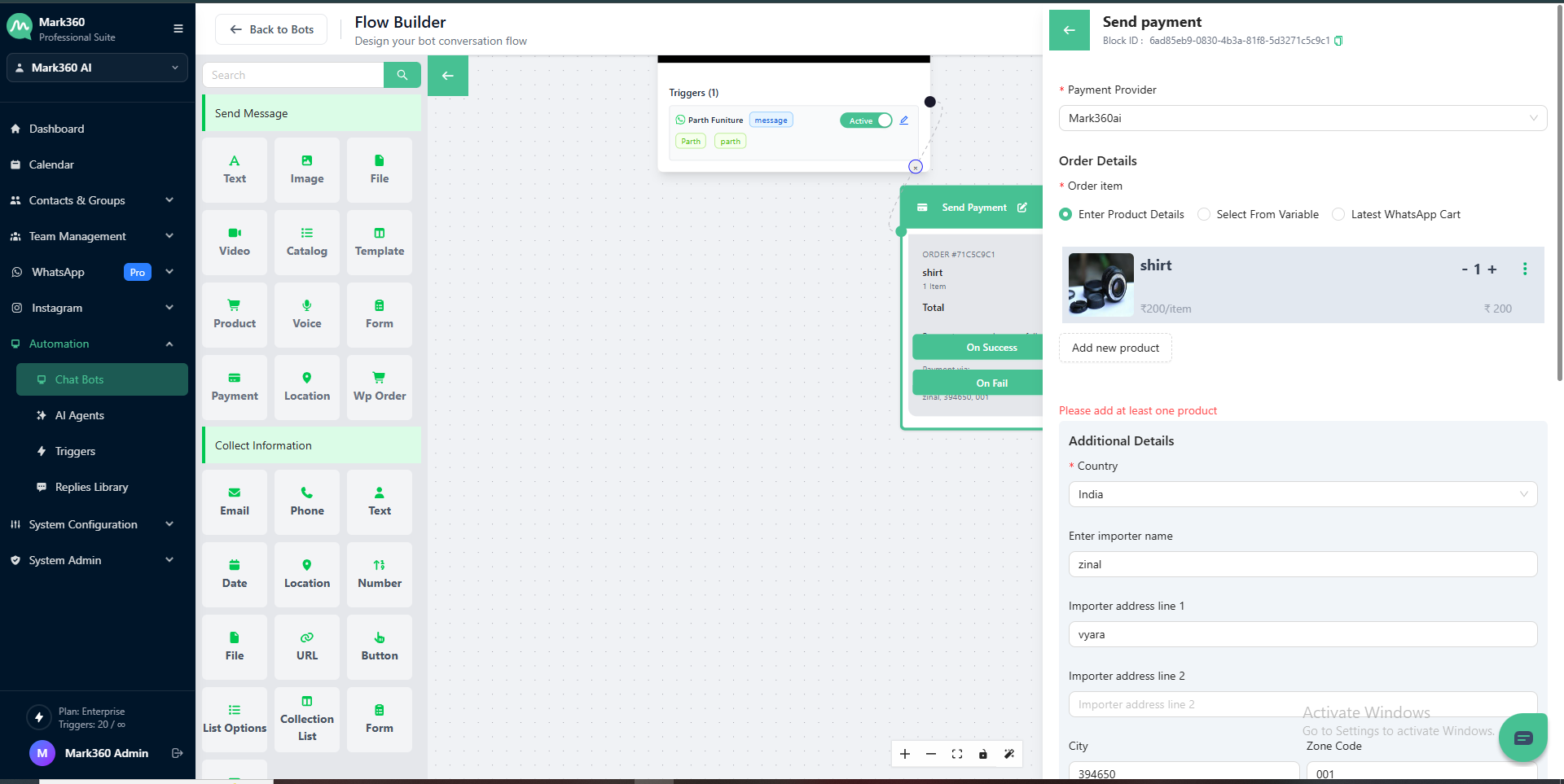Click the Back to Bots button
Image resolution: width=1564 pixels, height=784 pixels.
tap(271, 29)
